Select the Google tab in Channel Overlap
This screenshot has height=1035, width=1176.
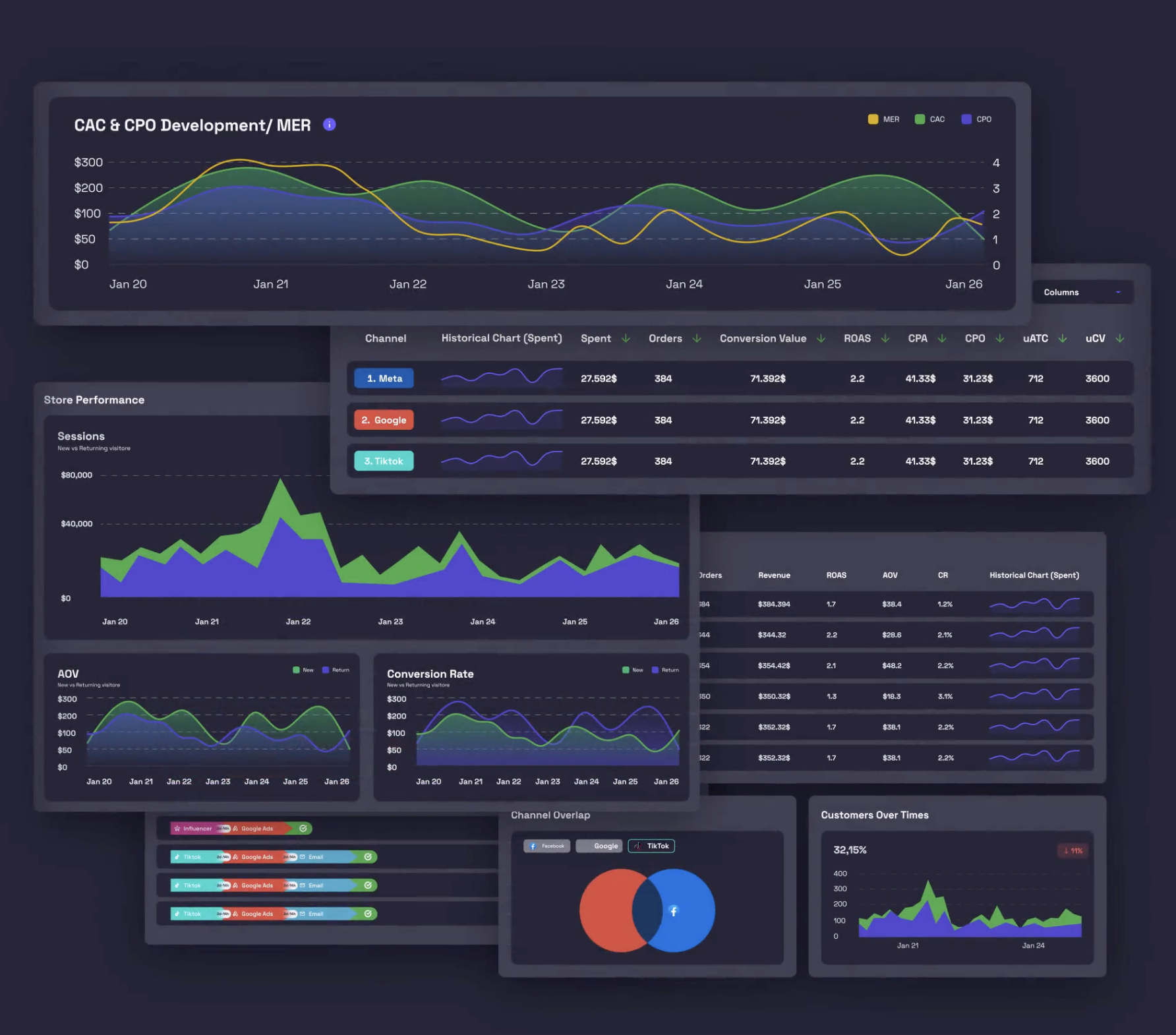click(x=599, y=846)
